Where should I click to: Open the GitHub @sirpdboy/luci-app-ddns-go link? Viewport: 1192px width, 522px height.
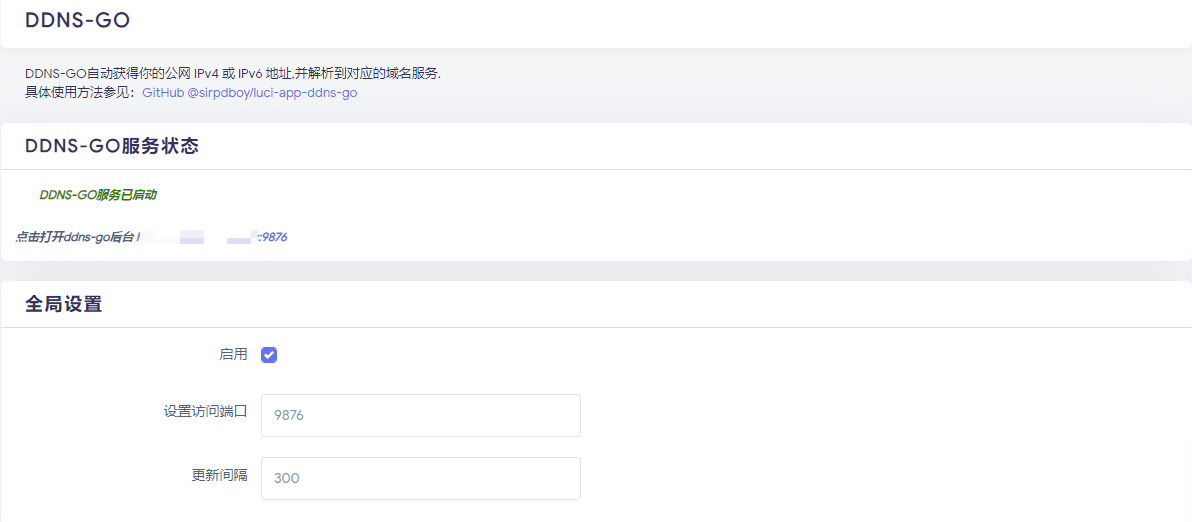coord(249,92)
